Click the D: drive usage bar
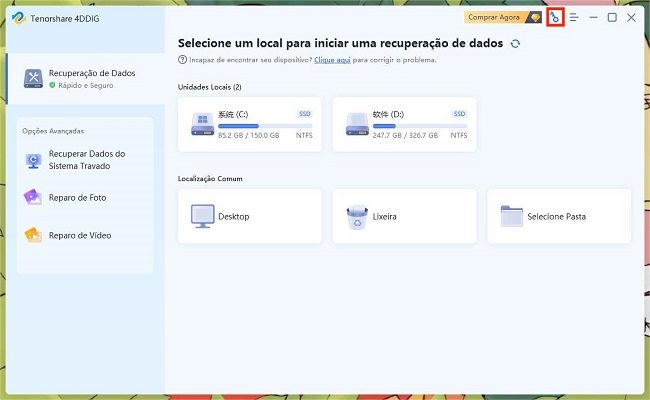The height and width of the screenshot is (400, 650). pos(420,126)
